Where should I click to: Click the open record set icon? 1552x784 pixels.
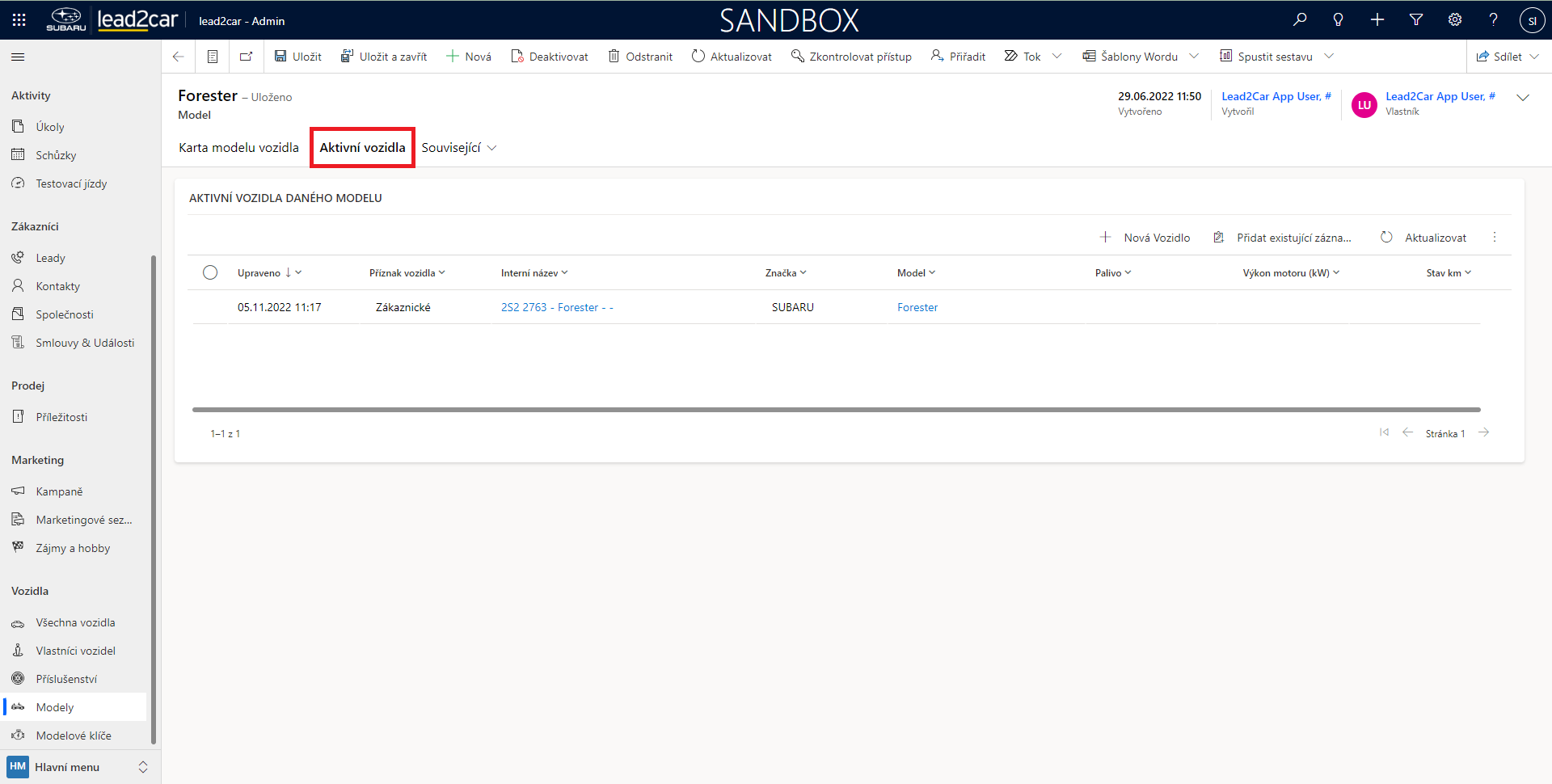coord(213,57)
